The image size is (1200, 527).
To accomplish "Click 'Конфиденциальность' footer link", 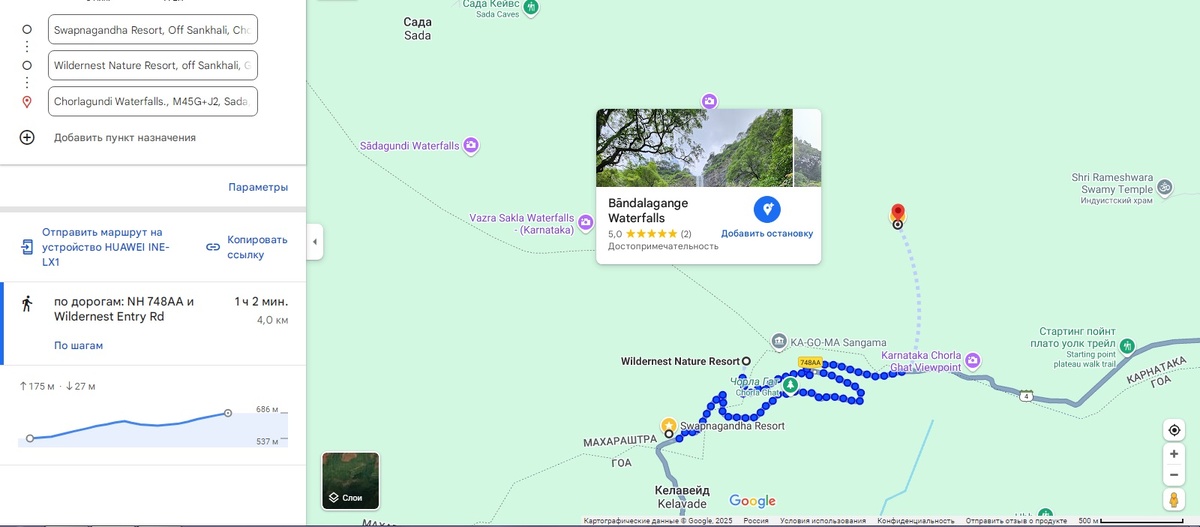I will (916, 521).
